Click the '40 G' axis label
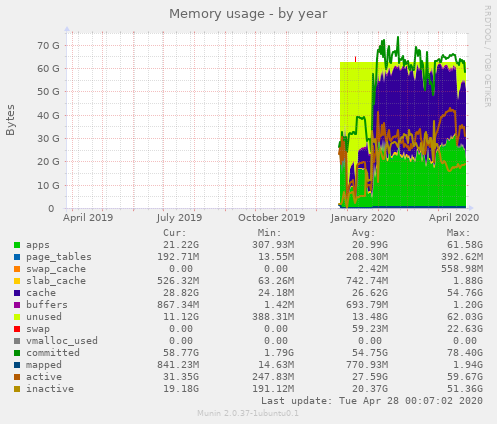The image size is (497, 424). [x=48, y=116]
